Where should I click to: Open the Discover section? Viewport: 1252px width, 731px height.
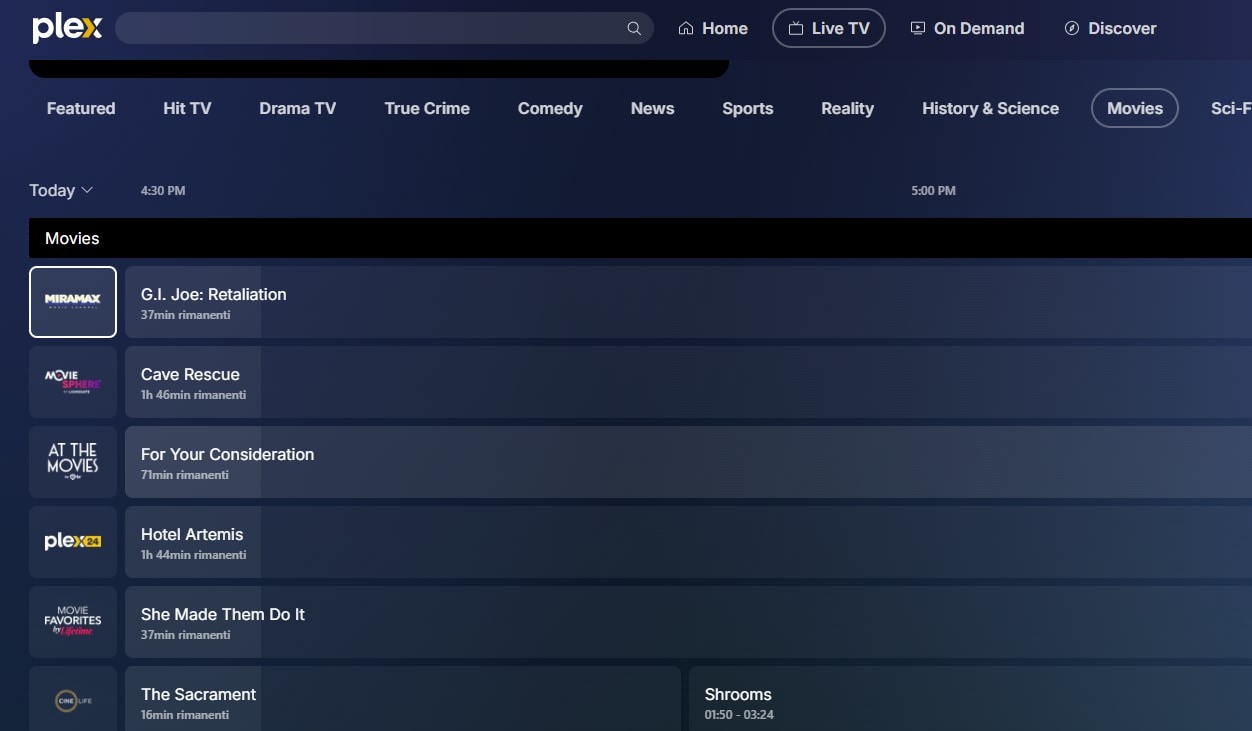tap(1110, 28)
